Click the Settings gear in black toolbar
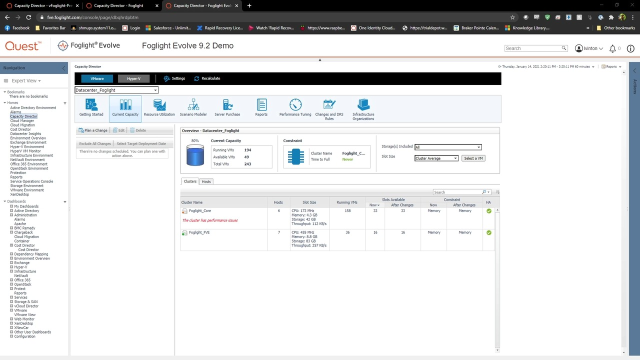The image size is (640, 360). (167, 78)
